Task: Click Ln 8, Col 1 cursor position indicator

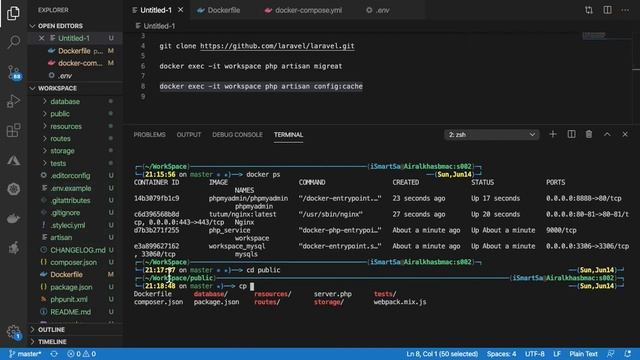Action: pyautogui.click(x=442, y=354)
